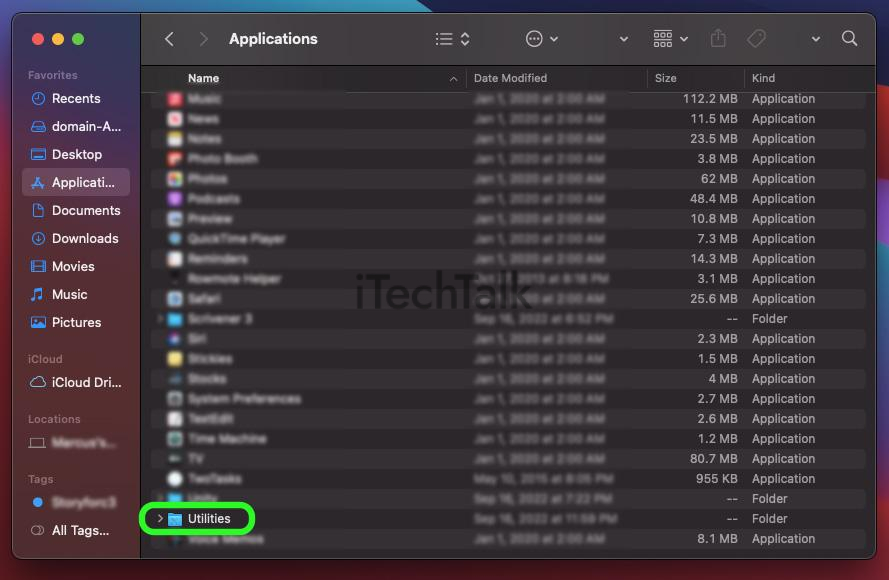889x580 pixels.
Task: Click the back navigation arrow
Action: point(169,38)
